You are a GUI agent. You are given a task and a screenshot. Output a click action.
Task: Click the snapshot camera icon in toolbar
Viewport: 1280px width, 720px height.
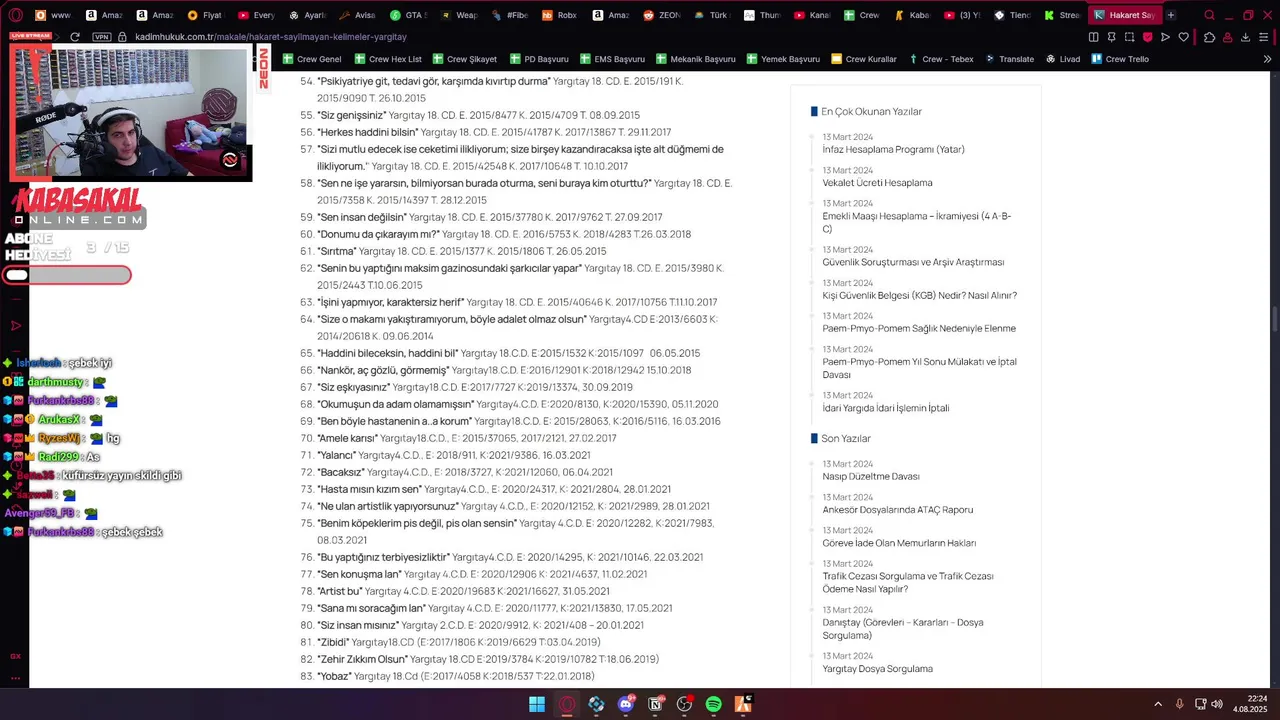point(1129,37)
